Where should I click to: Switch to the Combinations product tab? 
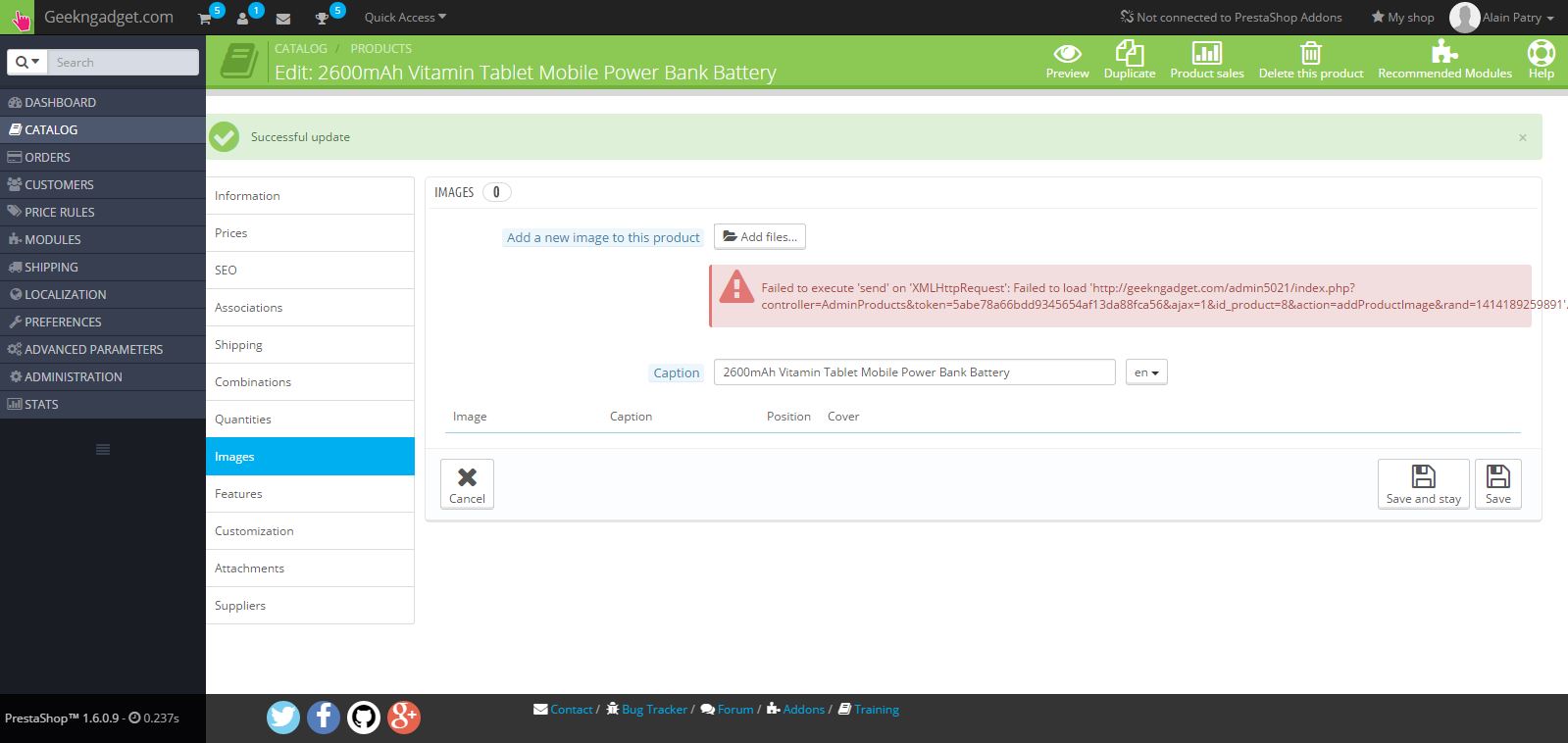[310, 382]
